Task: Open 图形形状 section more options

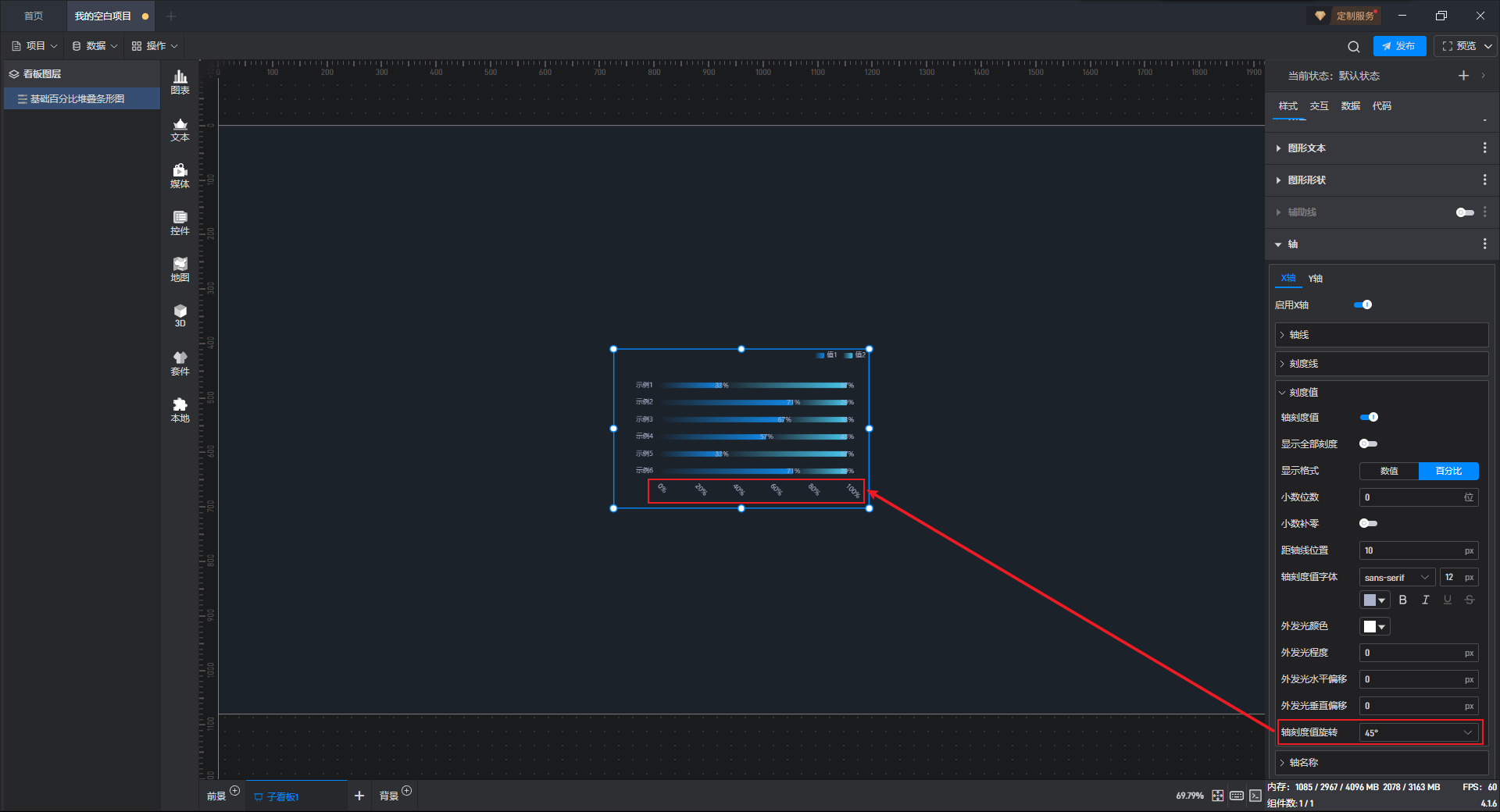Action: tap(1484, 180)
